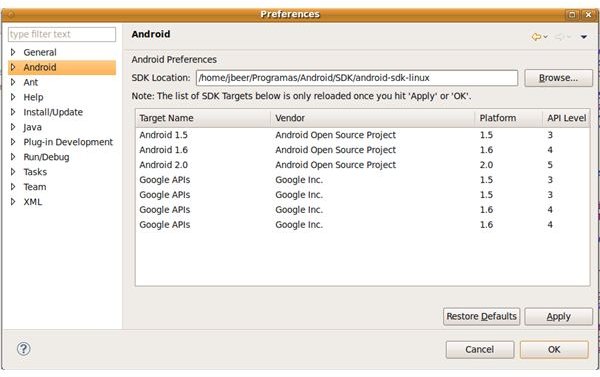Confirm with the OK button
600x377 pixels.
554,349
